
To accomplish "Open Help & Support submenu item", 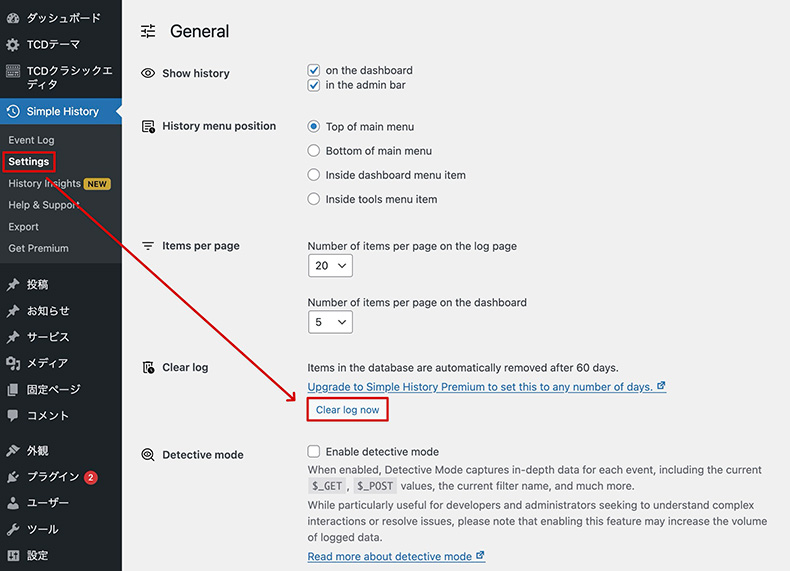I will point(44,205).
